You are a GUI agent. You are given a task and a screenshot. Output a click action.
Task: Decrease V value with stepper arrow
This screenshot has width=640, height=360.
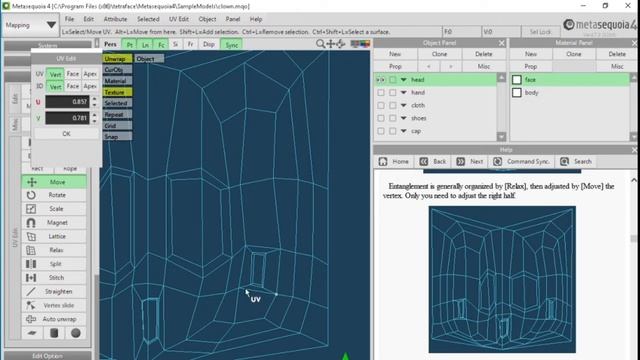pos(94,121)
